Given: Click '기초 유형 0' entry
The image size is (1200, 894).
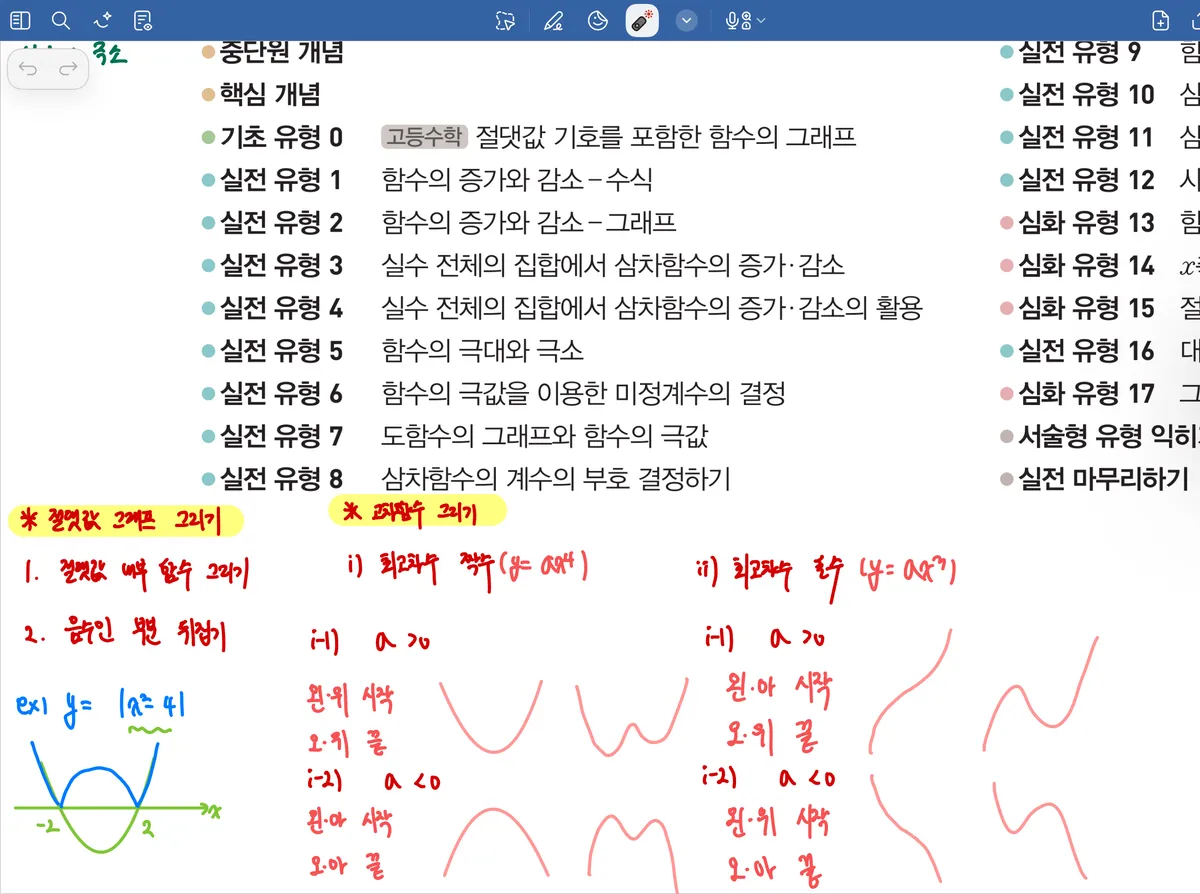Looking at the screenshot, I should 281,137.
